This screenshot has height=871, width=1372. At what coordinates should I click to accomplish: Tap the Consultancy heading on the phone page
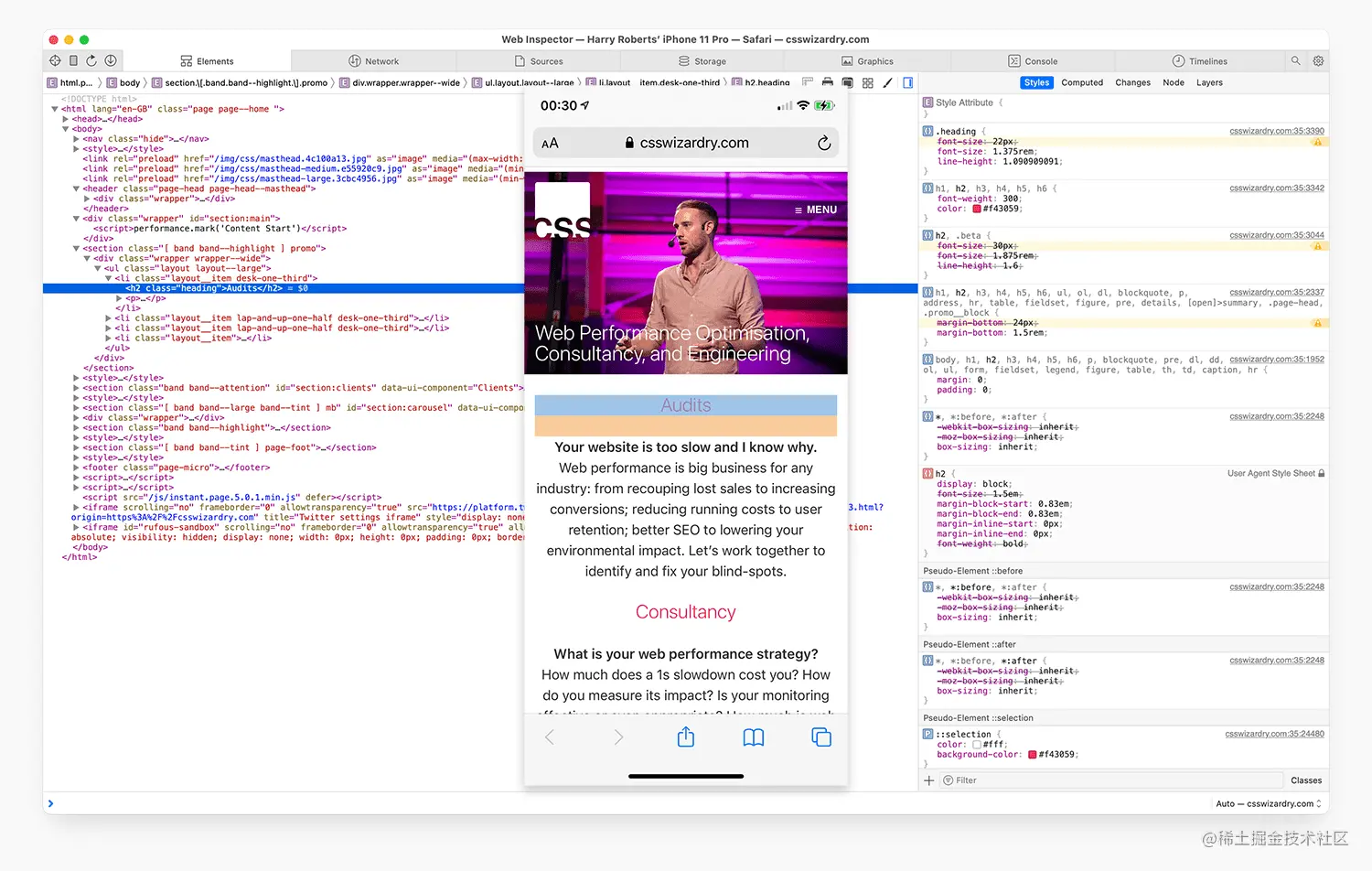[686, 612]
